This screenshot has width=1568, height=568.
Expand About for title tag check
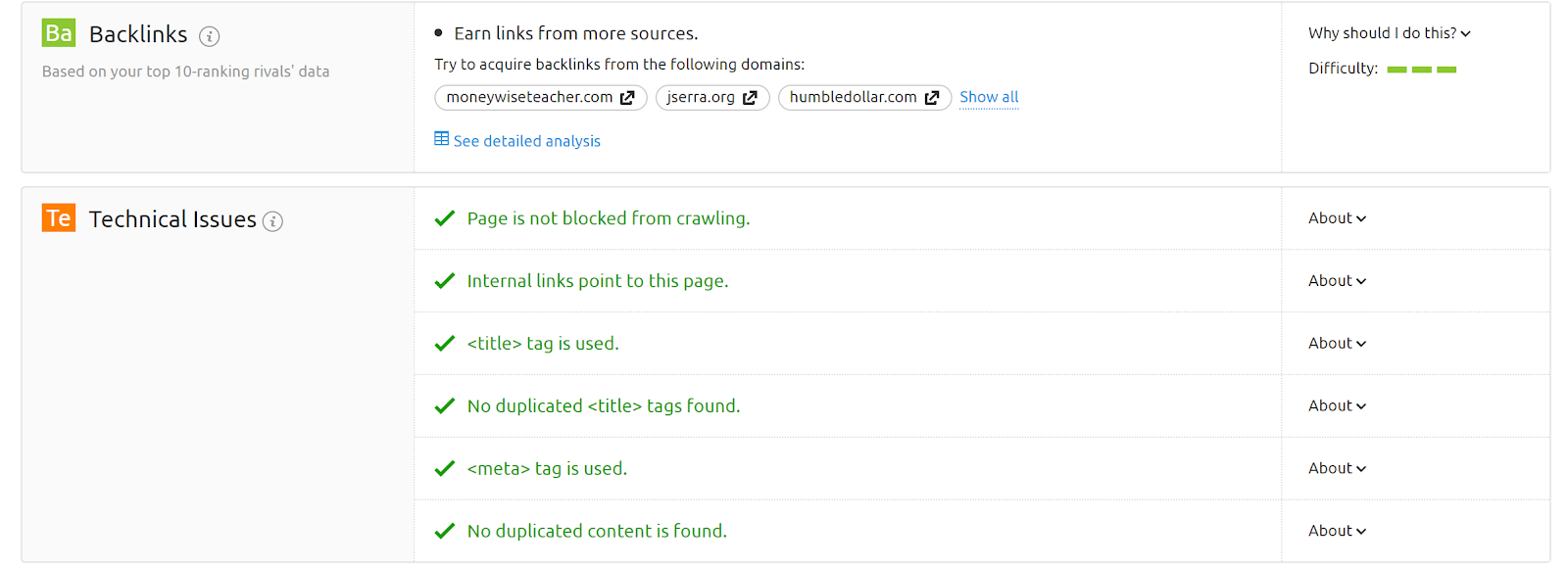pyautogui.click(x=1335, y=343)
